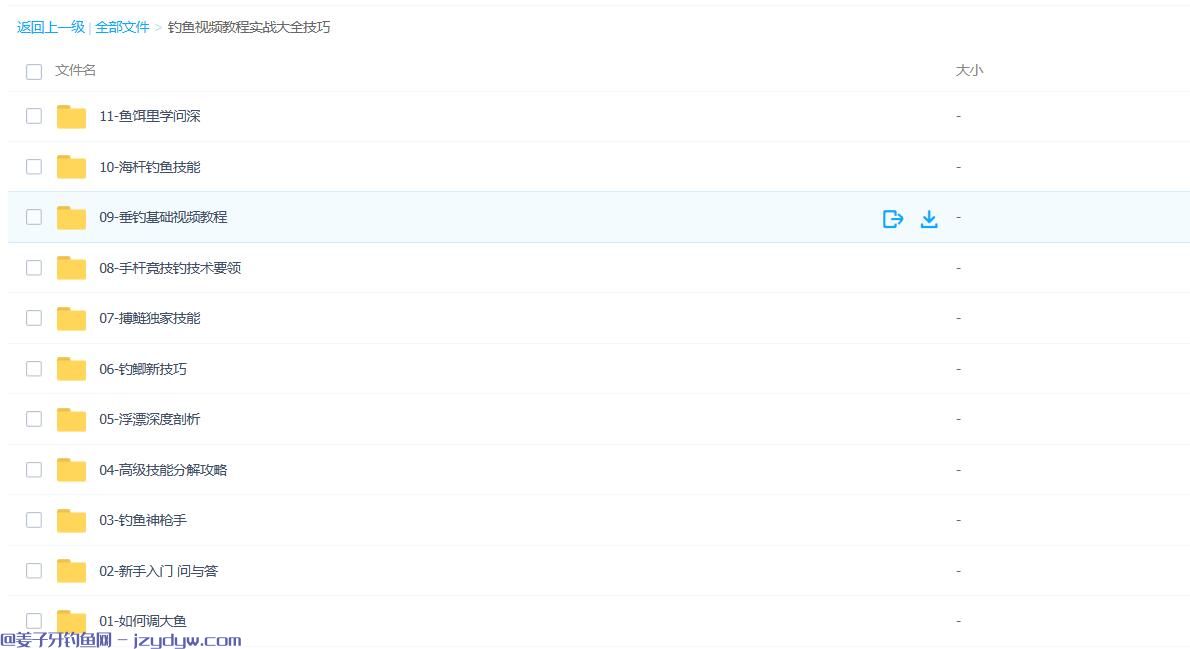Click the 文件名 column header
The width and height of the screenshot is (1190, 649).
[75, 71]
